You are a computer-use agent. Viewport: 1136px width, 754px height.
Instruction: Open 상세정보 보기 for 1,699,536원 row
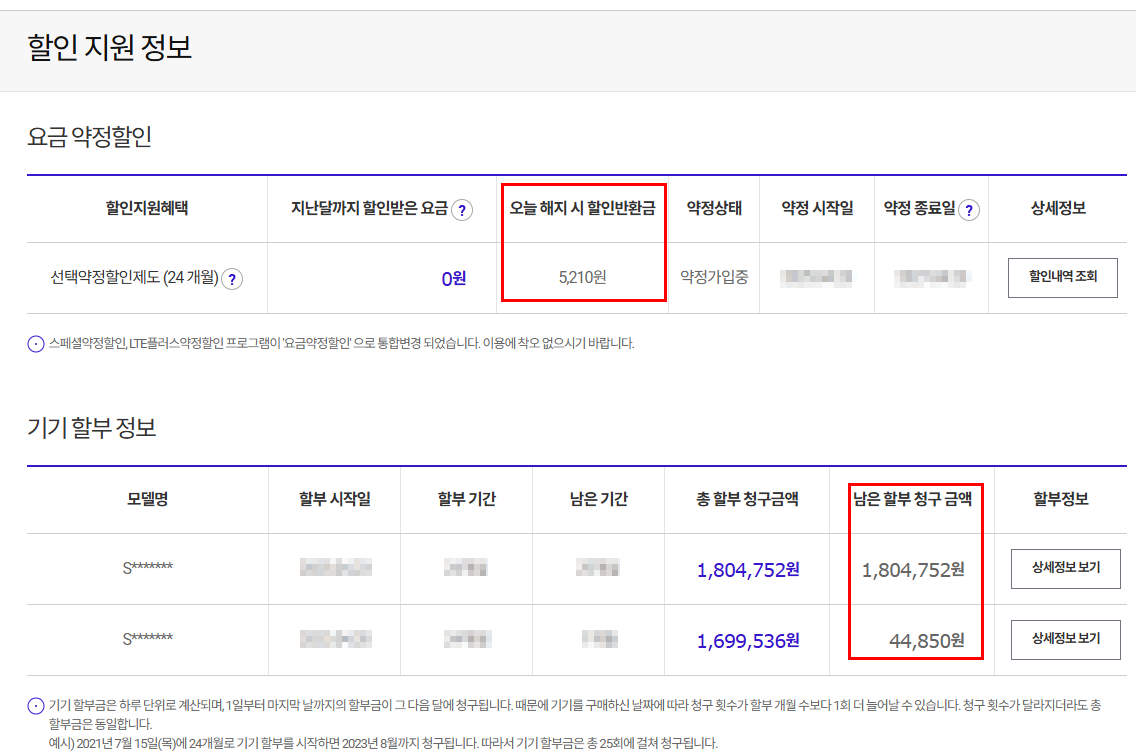coord(1065,640)
